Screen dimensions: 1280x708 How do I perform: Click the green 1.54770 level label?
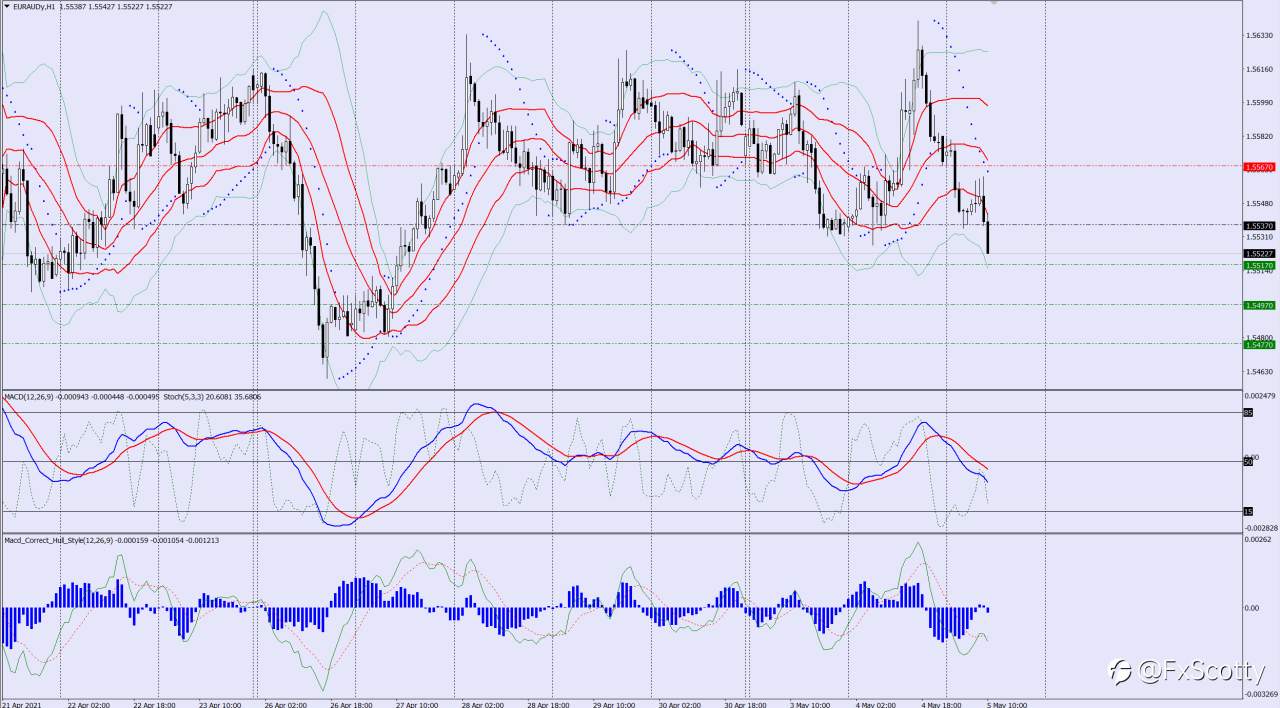(1258, 344)
